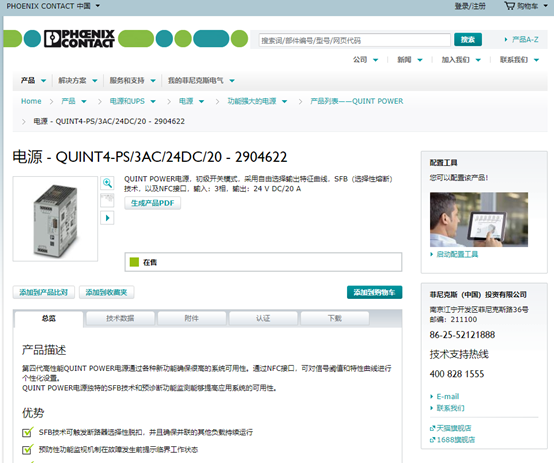Click the 优势 section heading
This screenshot has width=554, height=463.
(33, 412)
